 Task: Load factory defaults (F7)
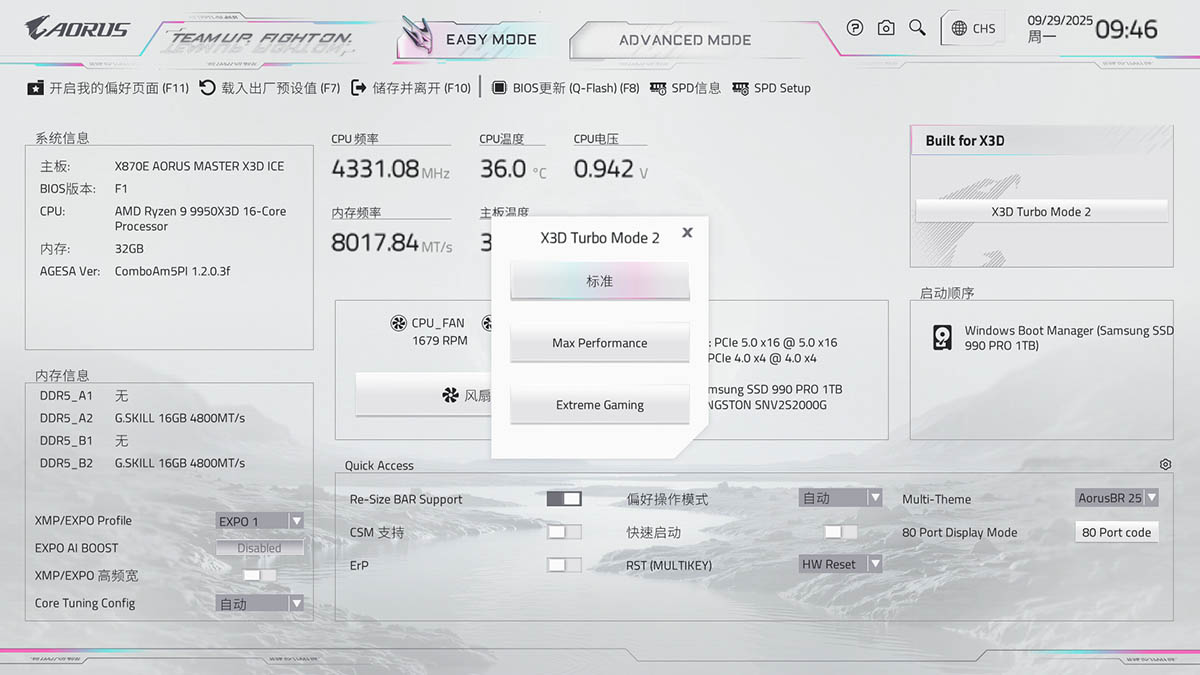(269, 88)
